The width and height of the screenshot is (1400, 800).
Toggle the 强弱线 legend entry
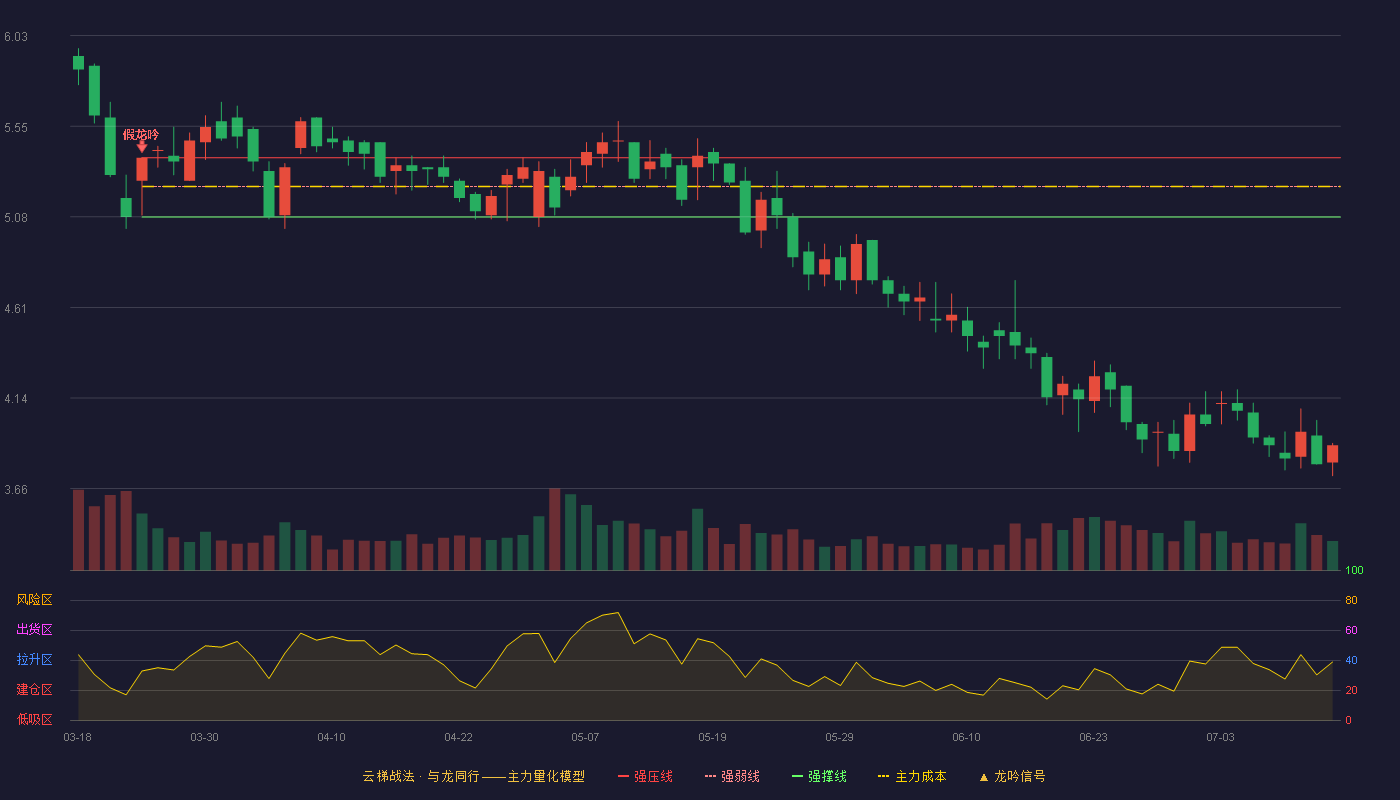732,776
